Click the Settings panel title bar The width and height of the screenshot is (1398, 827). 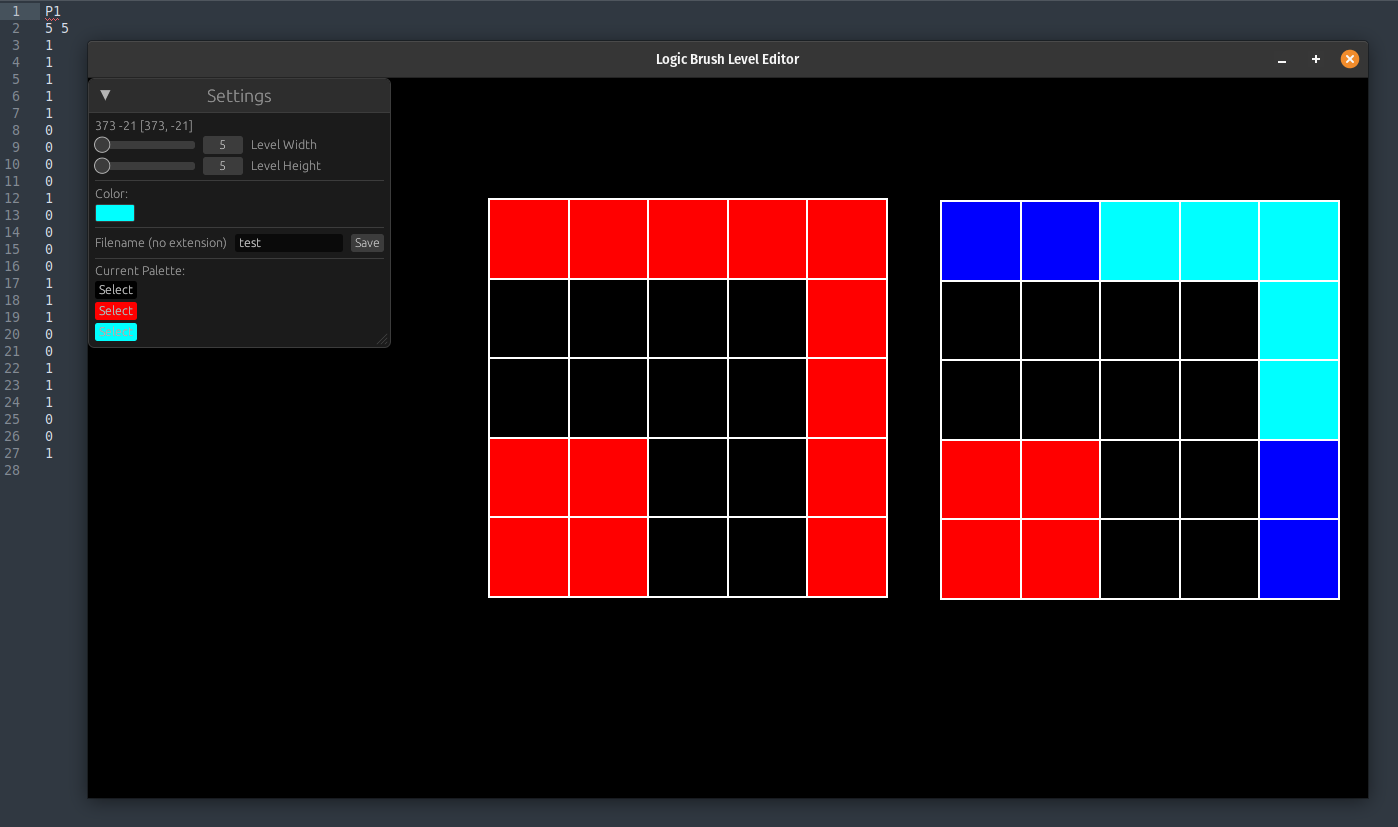tap(240, 96)
